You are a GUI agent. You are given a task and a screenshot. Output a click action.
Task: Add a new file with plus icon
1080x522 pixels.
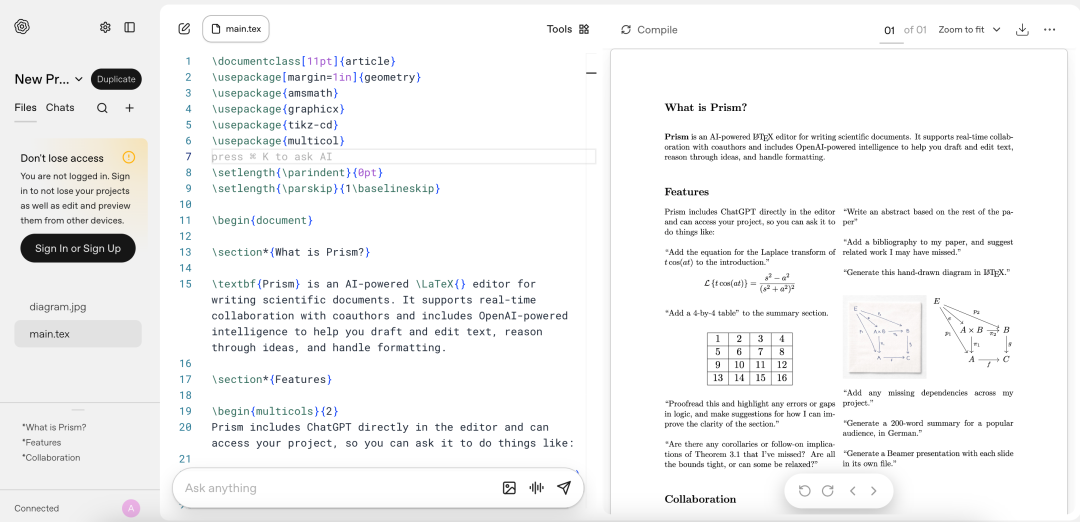click(x=129, y=107)
